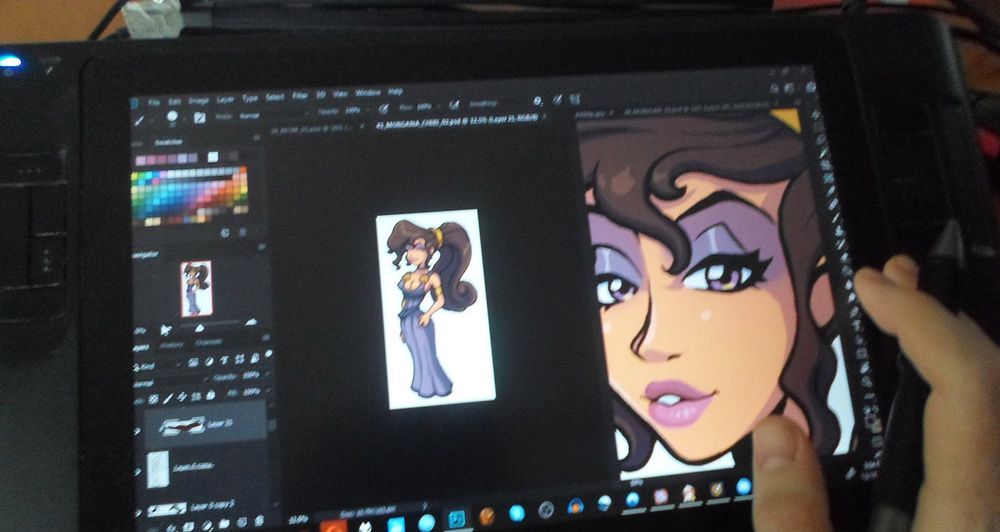Click the Flow 100% field
This screenshot has width=1000, height=532.
(x=424, y=107)
